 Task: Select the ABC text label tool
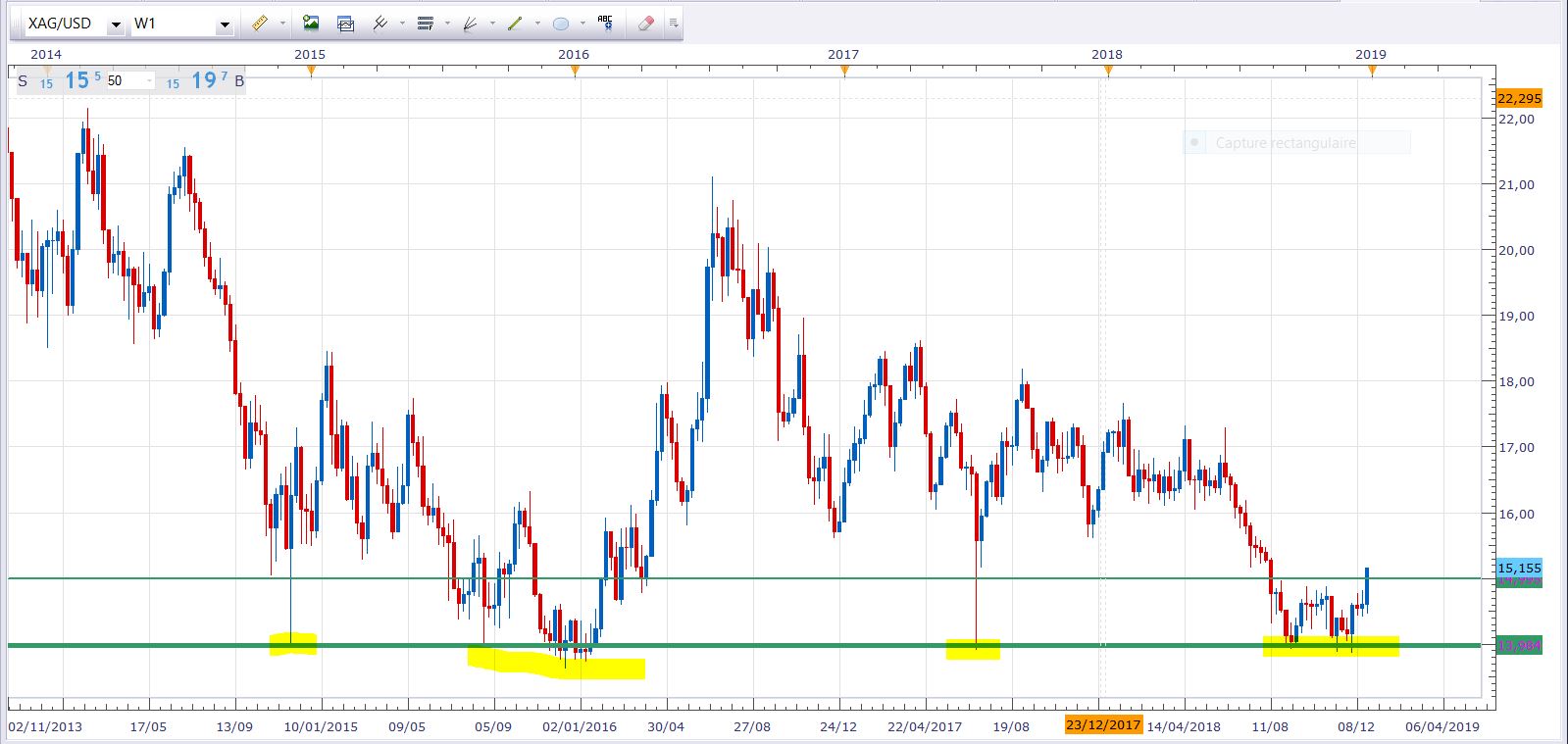pos(605,24)
